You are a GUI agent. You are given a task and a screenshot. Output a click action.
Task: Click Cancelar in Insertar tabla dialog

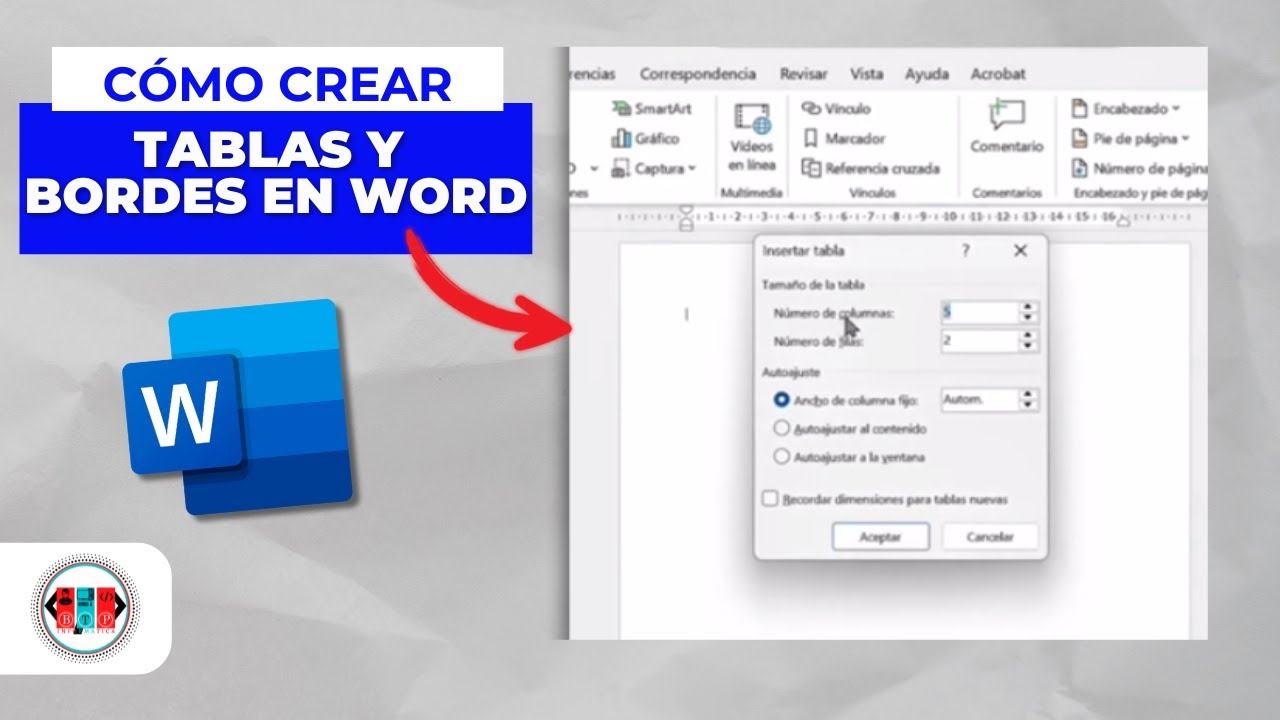click(x=990, y=537)
